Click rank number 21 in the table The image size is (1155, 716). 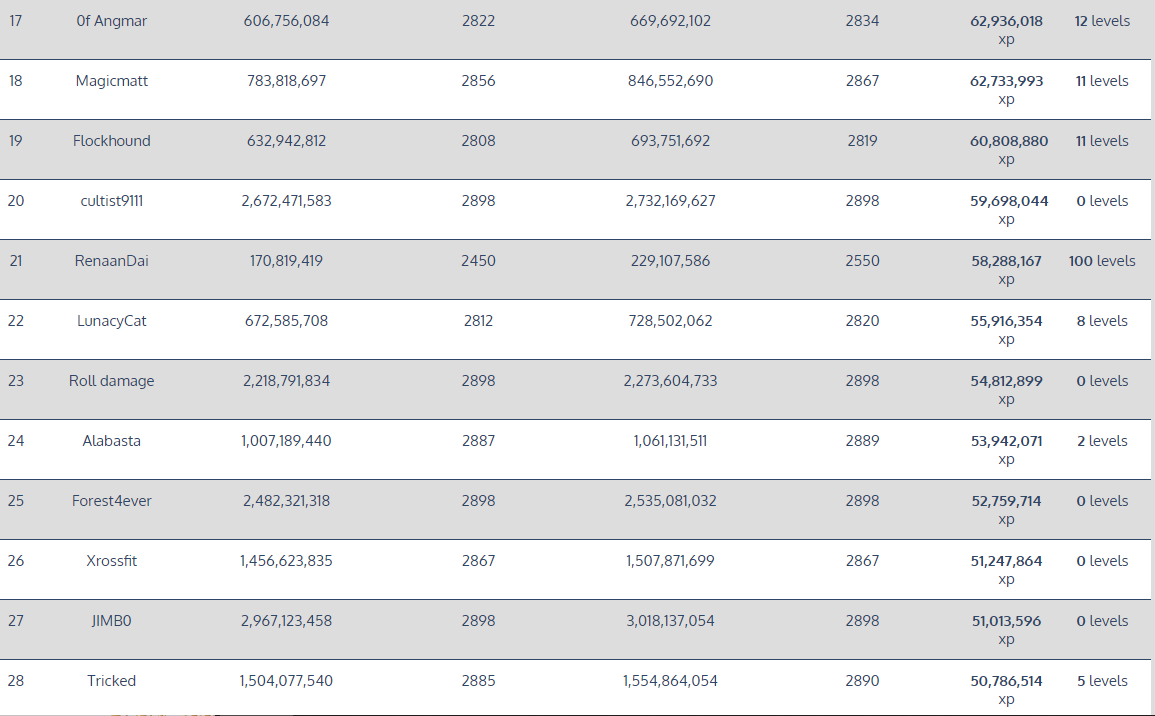pos(15,261)
